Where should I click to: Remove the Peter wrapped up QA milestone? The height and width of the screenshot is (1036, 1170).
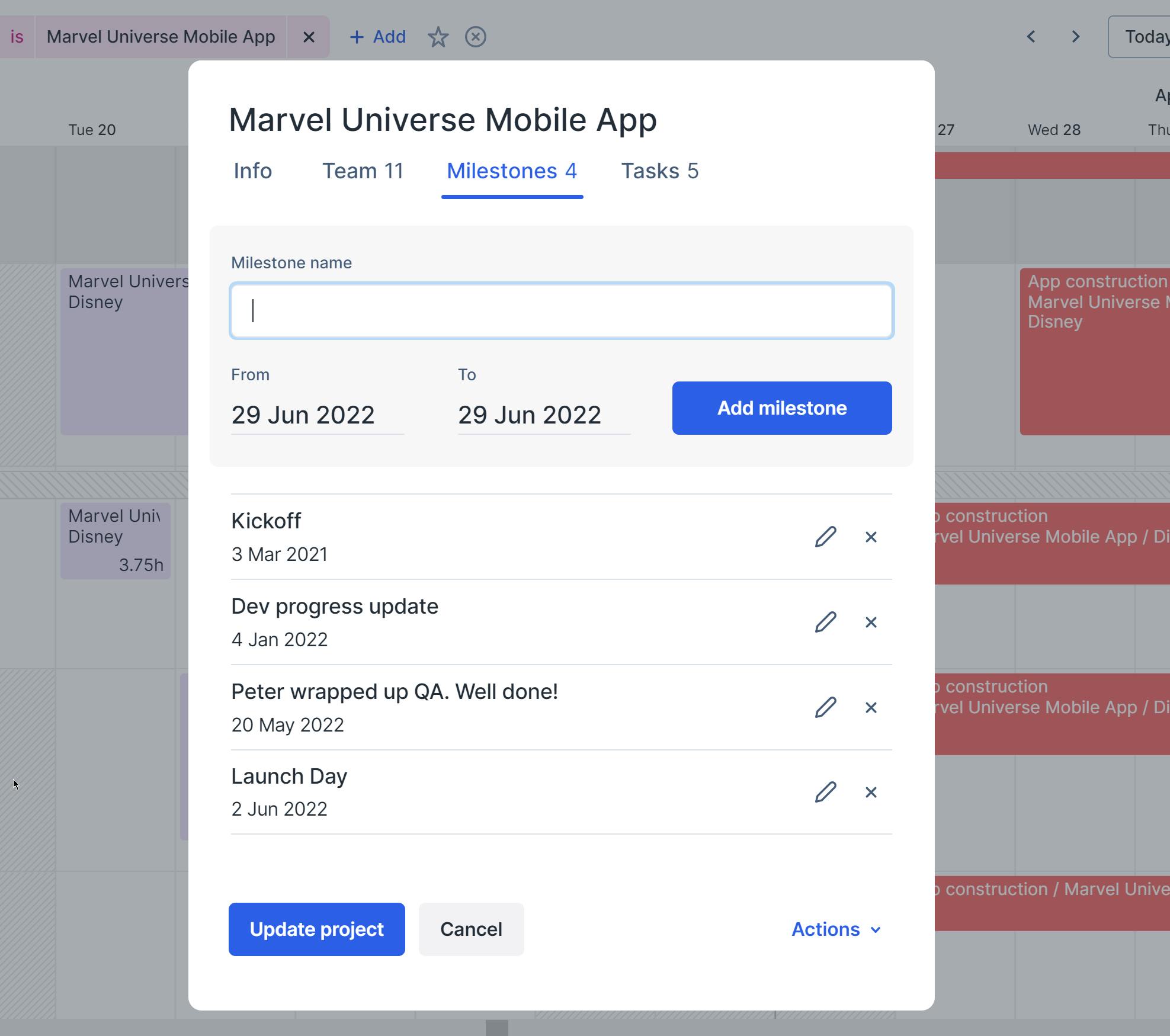click(x=871, y=707)
